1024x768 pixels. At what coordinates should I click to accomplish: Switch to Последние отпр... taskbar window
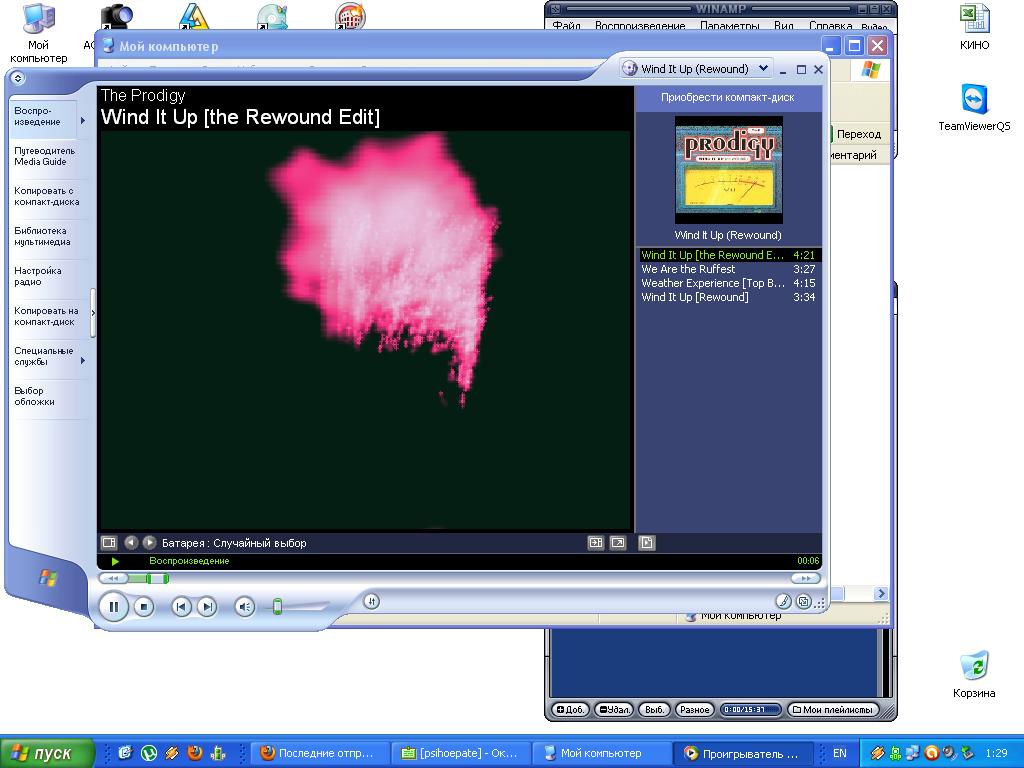[x=320, y=754]
